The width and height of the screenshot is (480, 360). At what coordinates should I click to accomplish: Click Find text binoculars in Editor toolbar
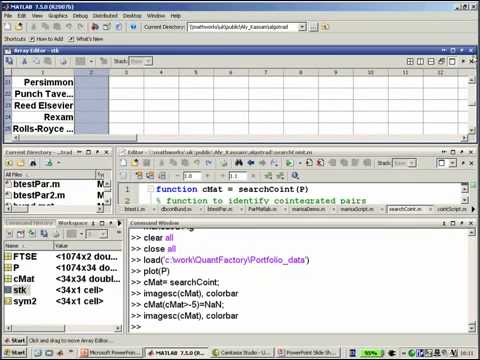tap(239, 163)
